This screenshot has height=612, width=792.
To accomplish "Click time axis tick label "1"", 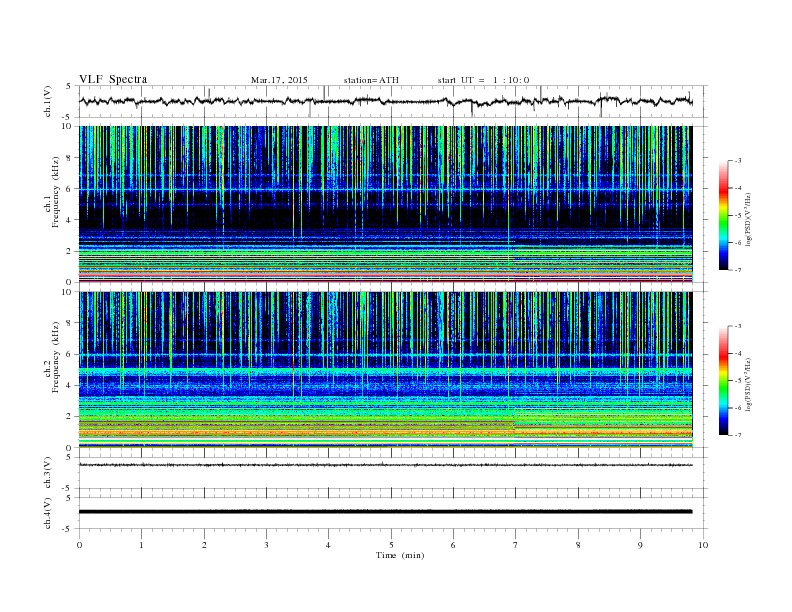I will pyautogui.click(x=142, y=545).
